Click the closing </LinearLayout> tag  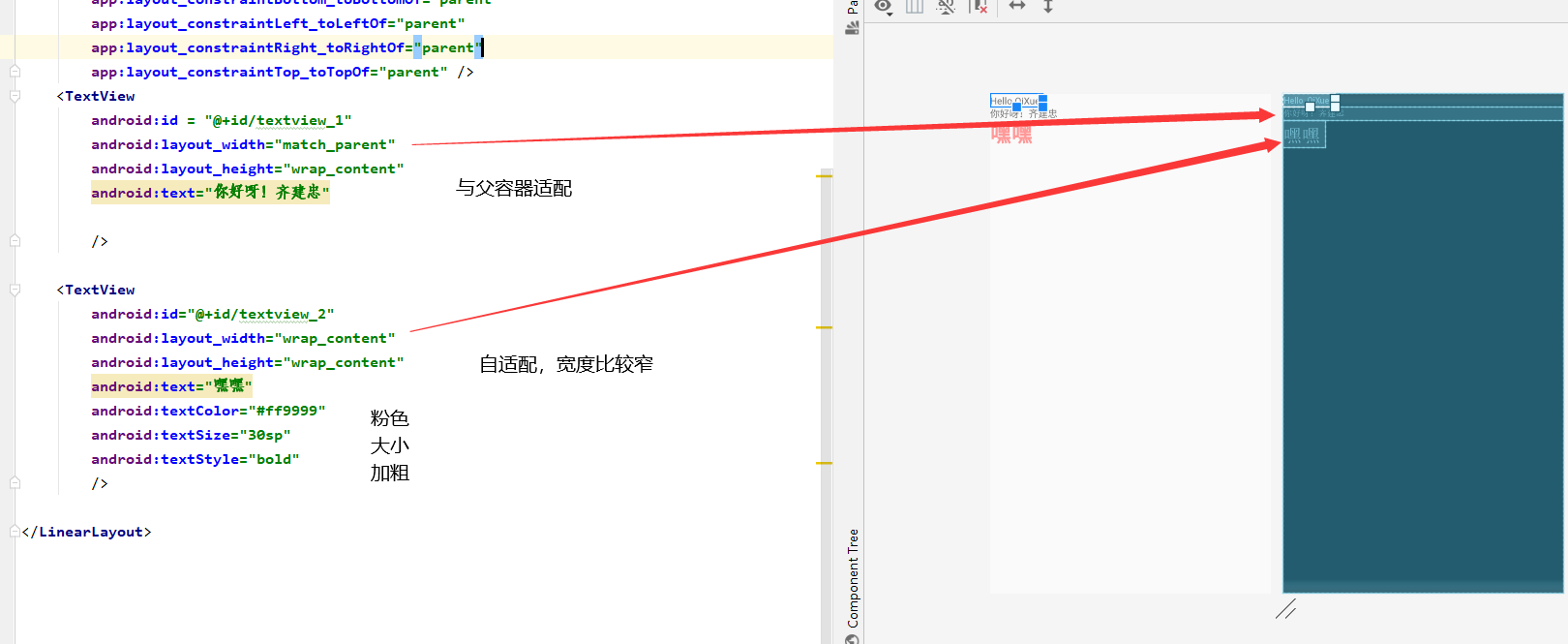86,532
